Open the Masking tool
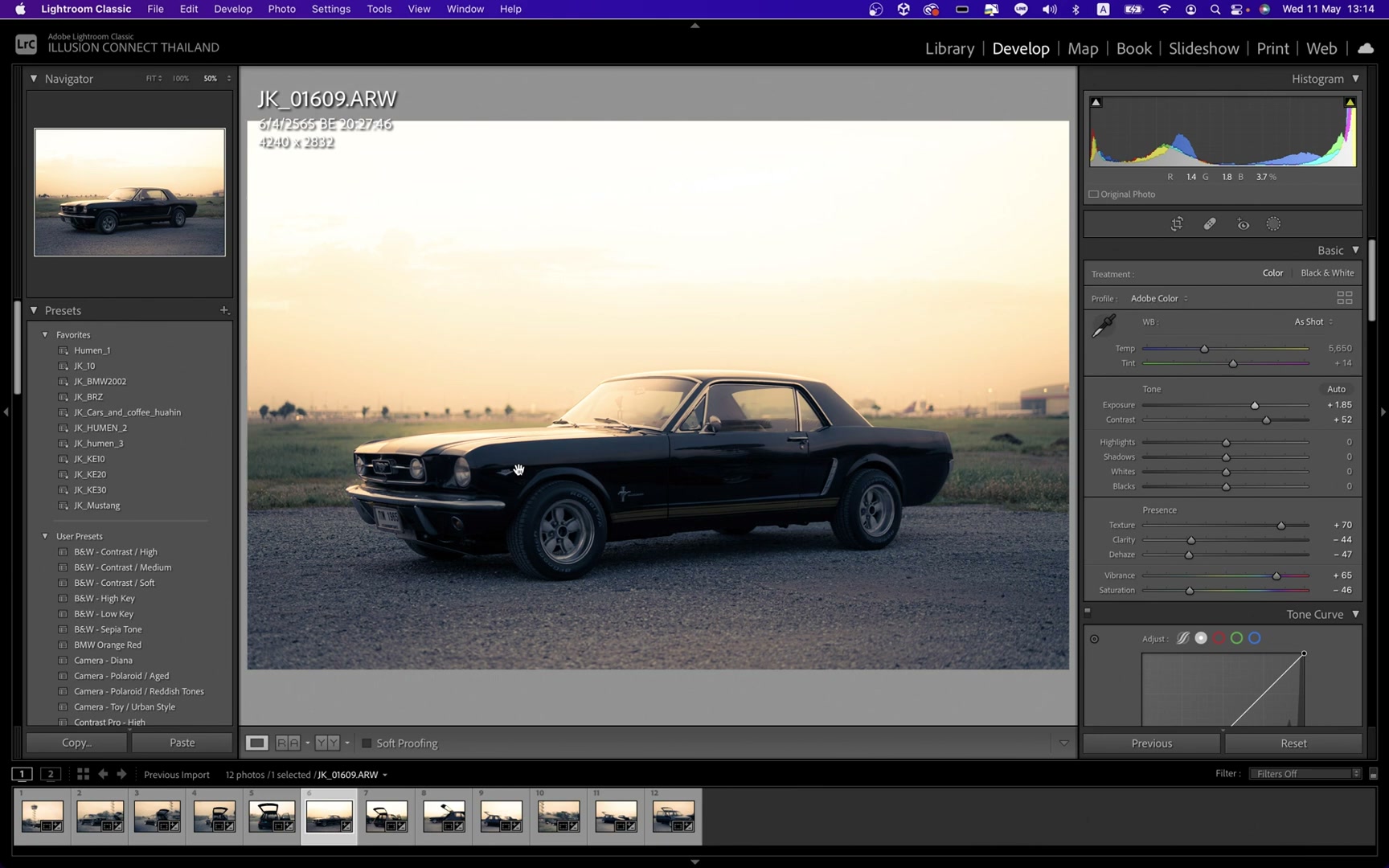The image size is (1389, 868). coord(1273,224)
